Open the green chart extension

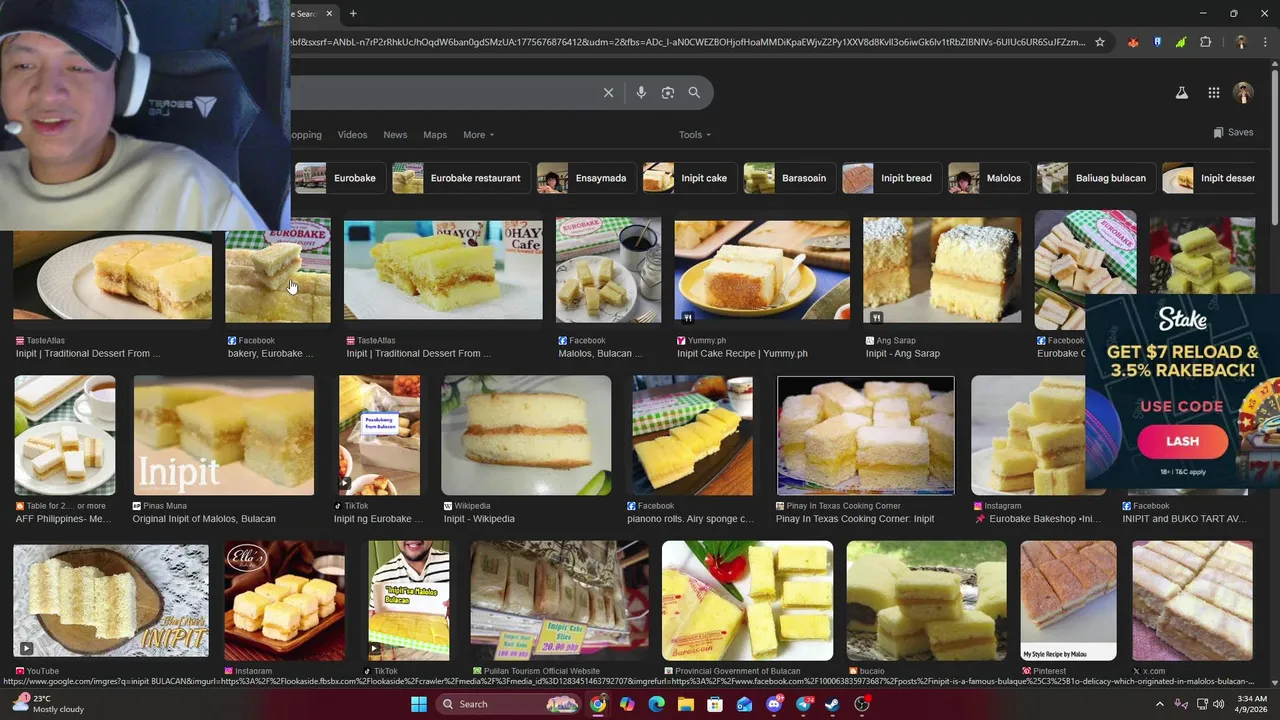pos(1181,42)
